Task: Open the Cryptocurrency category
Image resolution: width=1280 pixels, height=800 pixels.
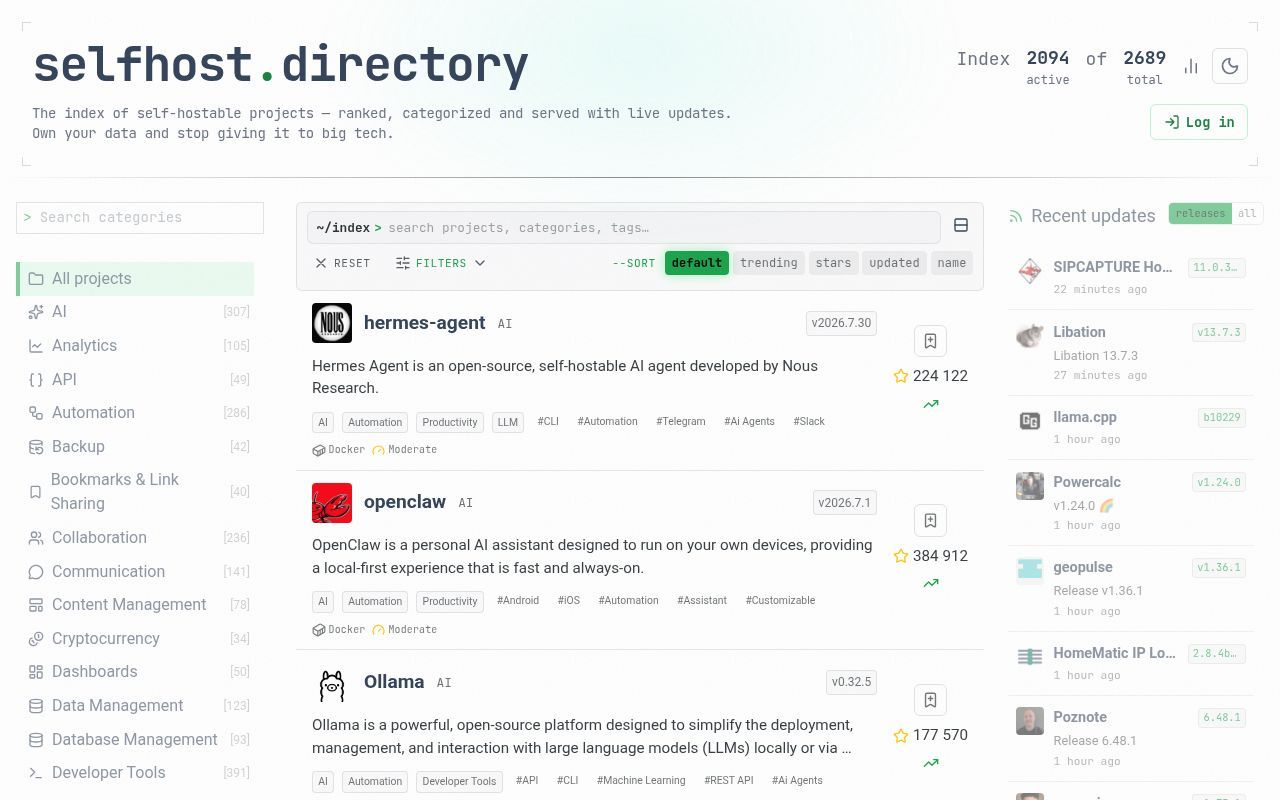Action: click(x=135, y=638)
